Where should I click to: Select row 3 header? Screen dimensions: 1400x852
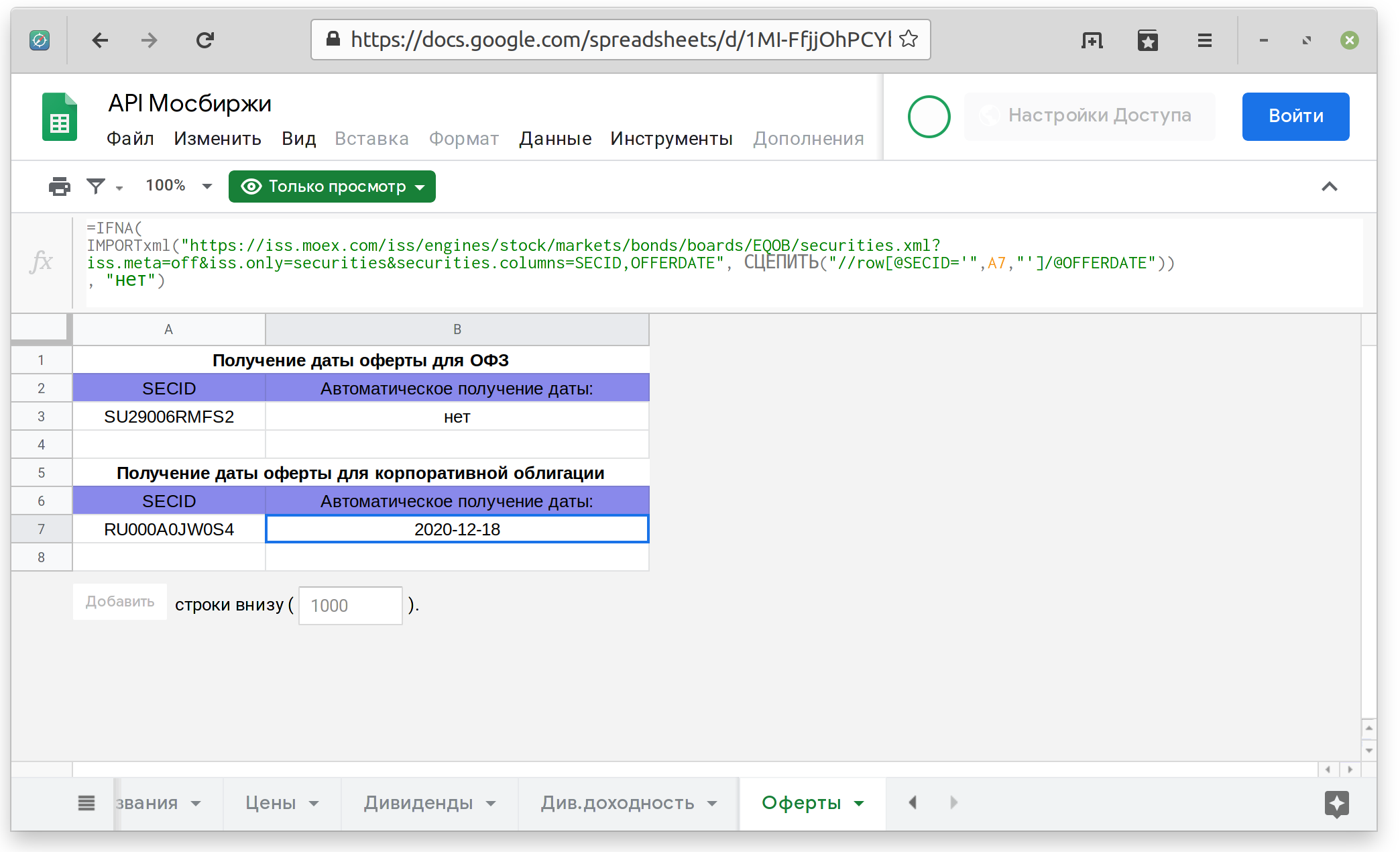(41, 416)
